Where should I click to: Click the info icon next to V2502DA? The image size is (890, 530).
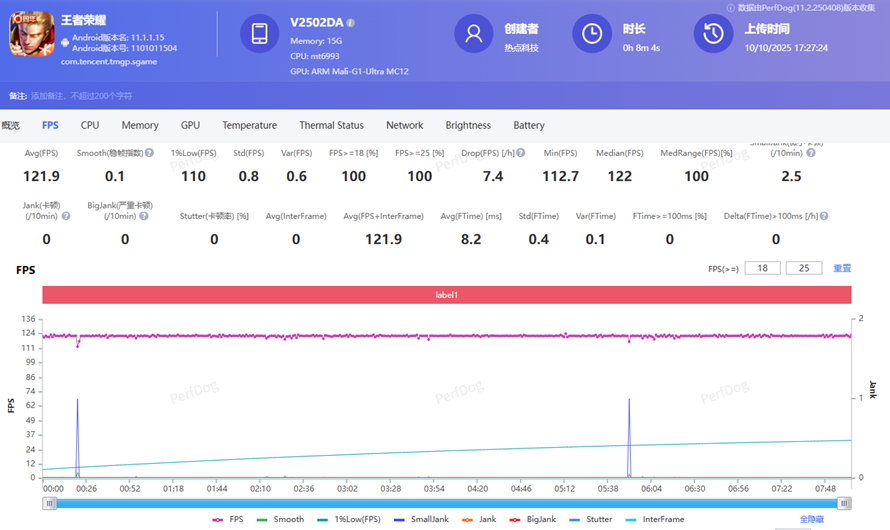coord(351,23)
